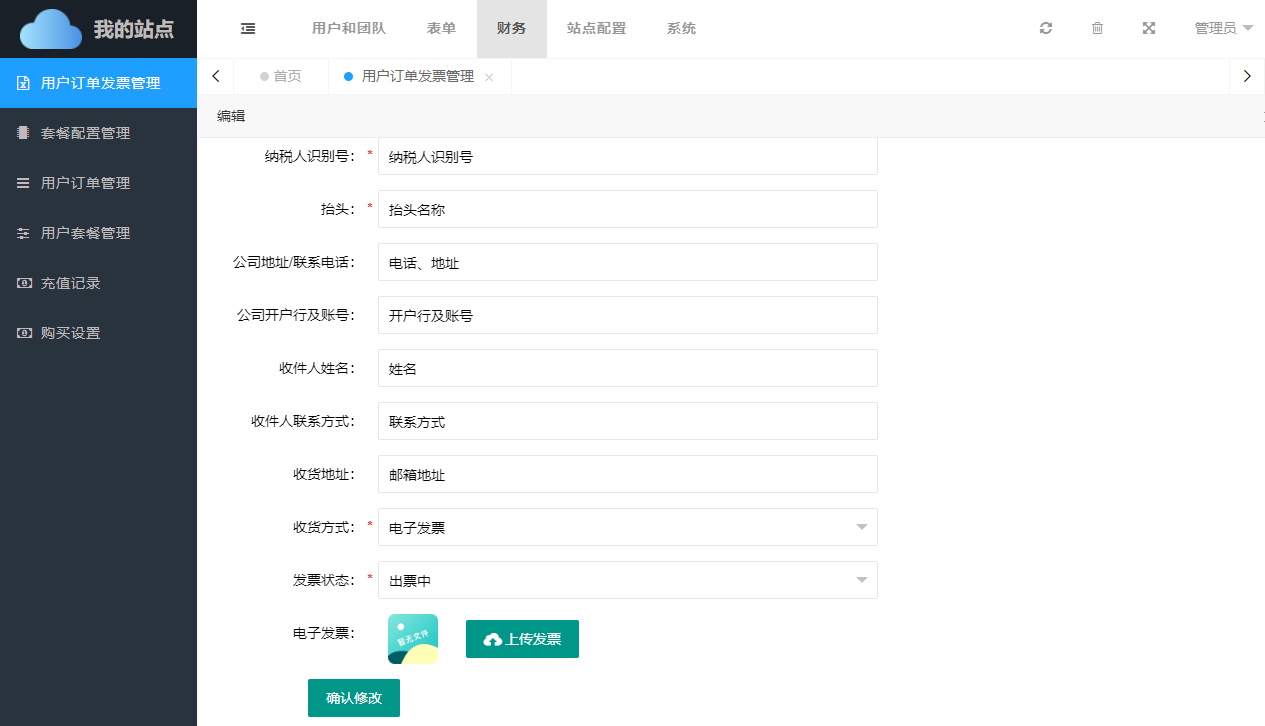The width and height of the screenshot is (1265, 726).
Task: Click the 上传发票 upload button
Action: [522, 639]
